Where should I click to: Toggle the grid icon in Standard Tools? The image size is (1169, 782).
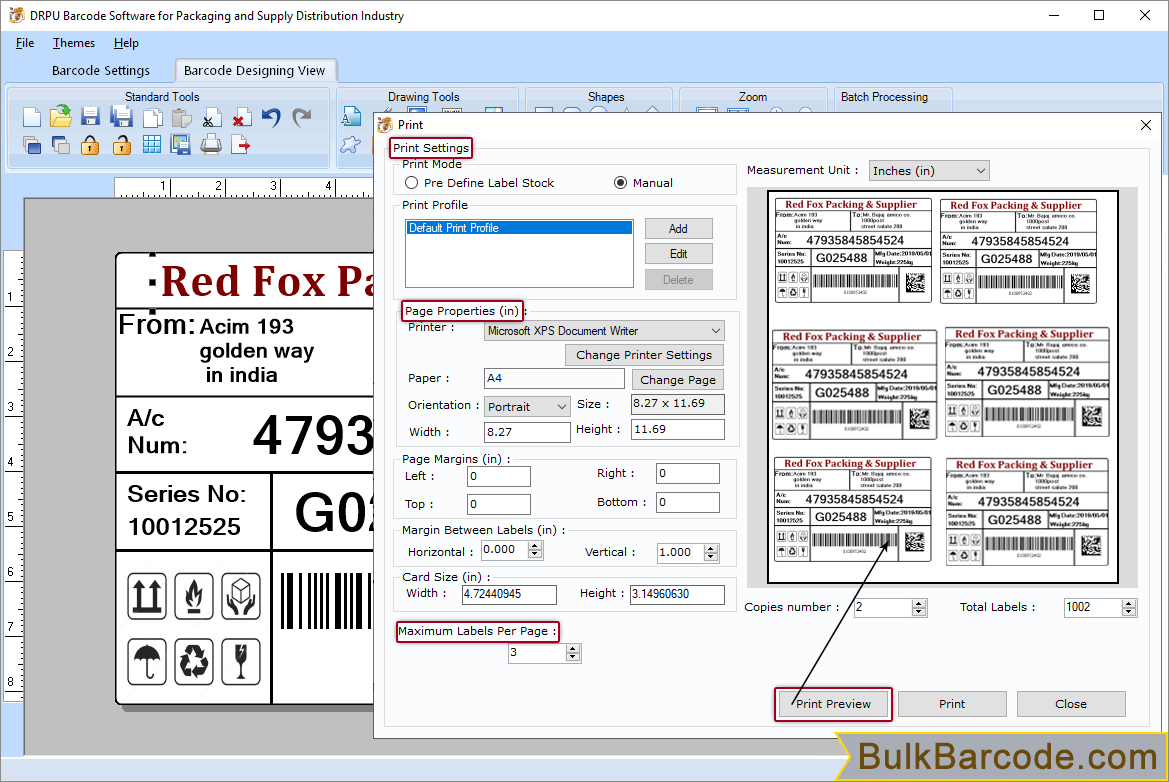[152, 145]
